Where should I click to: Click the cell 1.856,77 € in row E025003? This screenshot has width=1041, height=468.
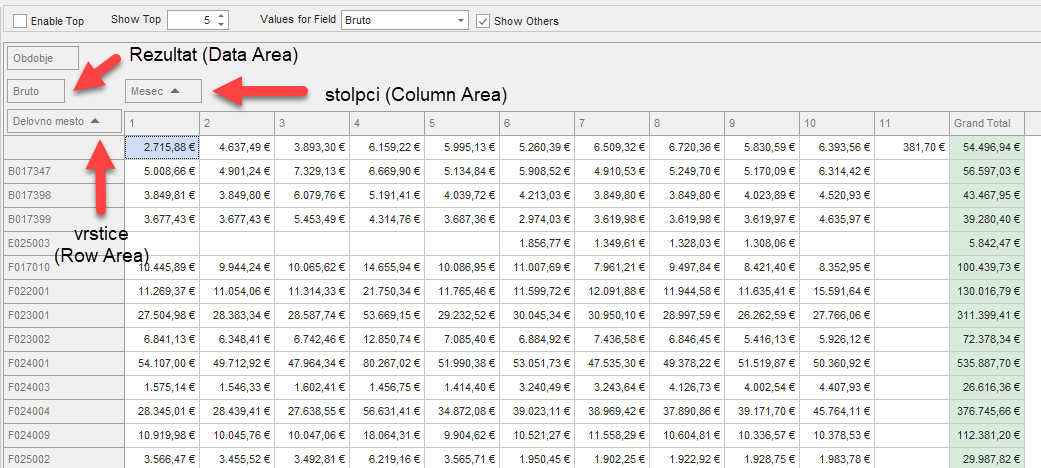coord(536,243)
